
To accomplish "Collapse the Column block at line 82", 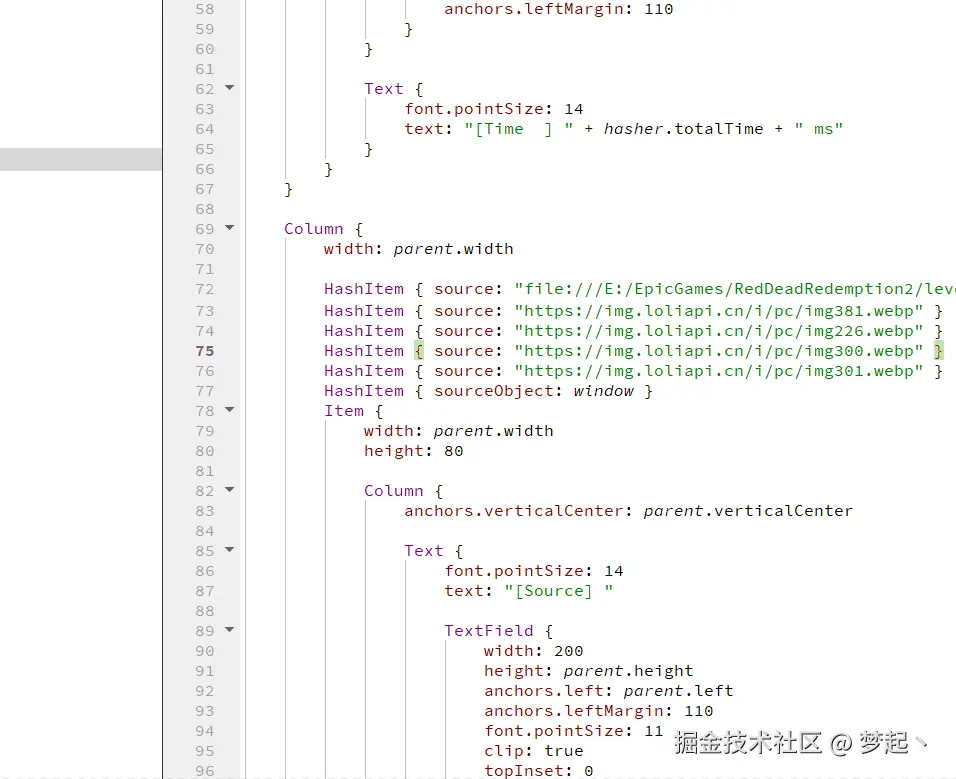I will tap(230, 489).
